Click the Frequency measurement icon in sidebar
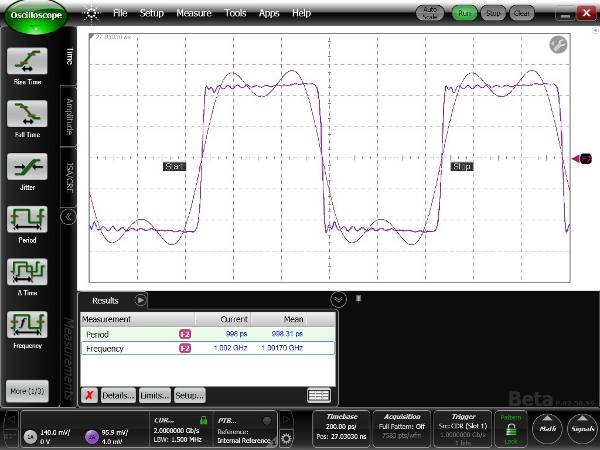This screenshot has height=450, width=600. 27,325
